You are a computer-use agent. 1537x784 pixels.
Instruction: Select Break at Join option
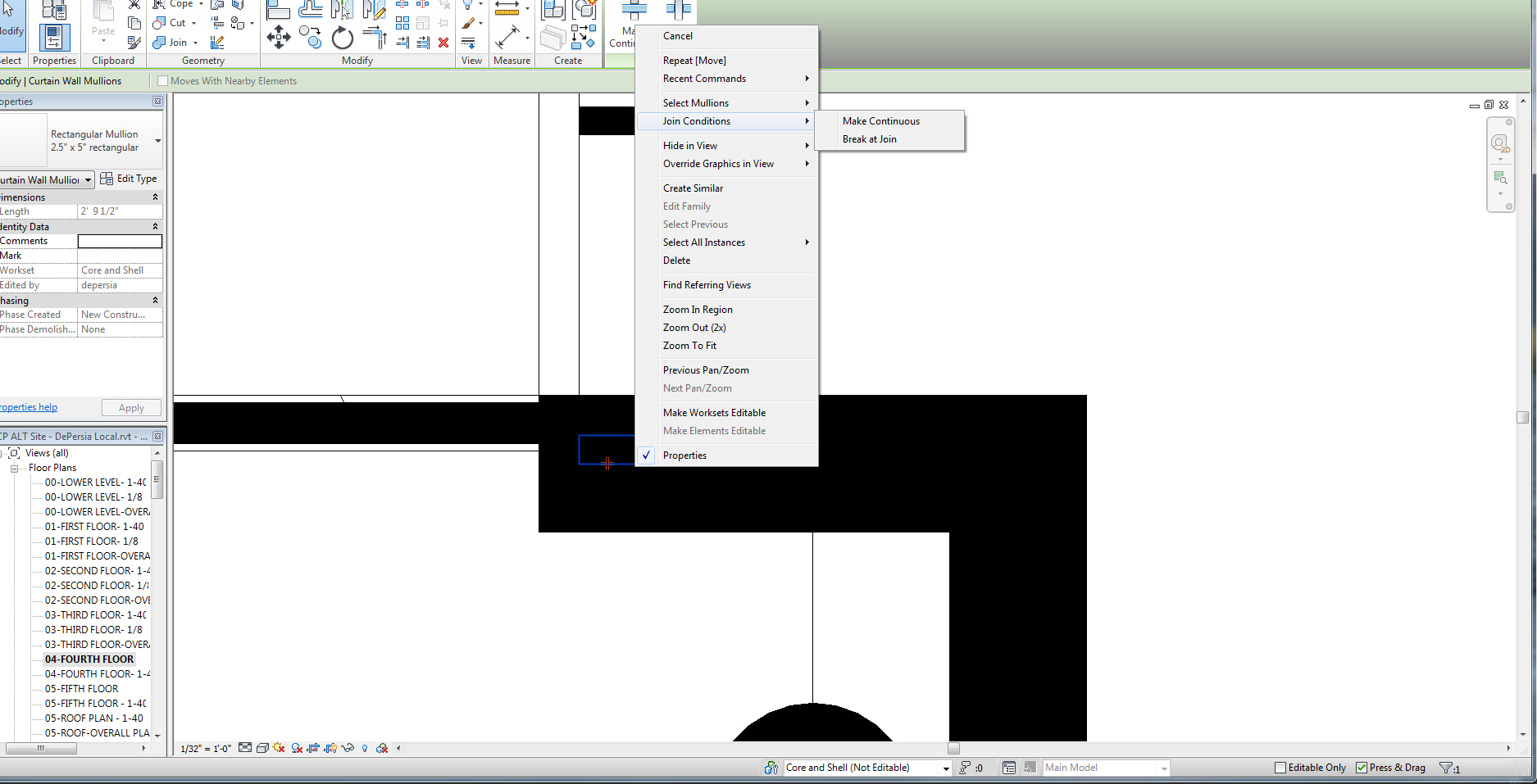point(869,139)
